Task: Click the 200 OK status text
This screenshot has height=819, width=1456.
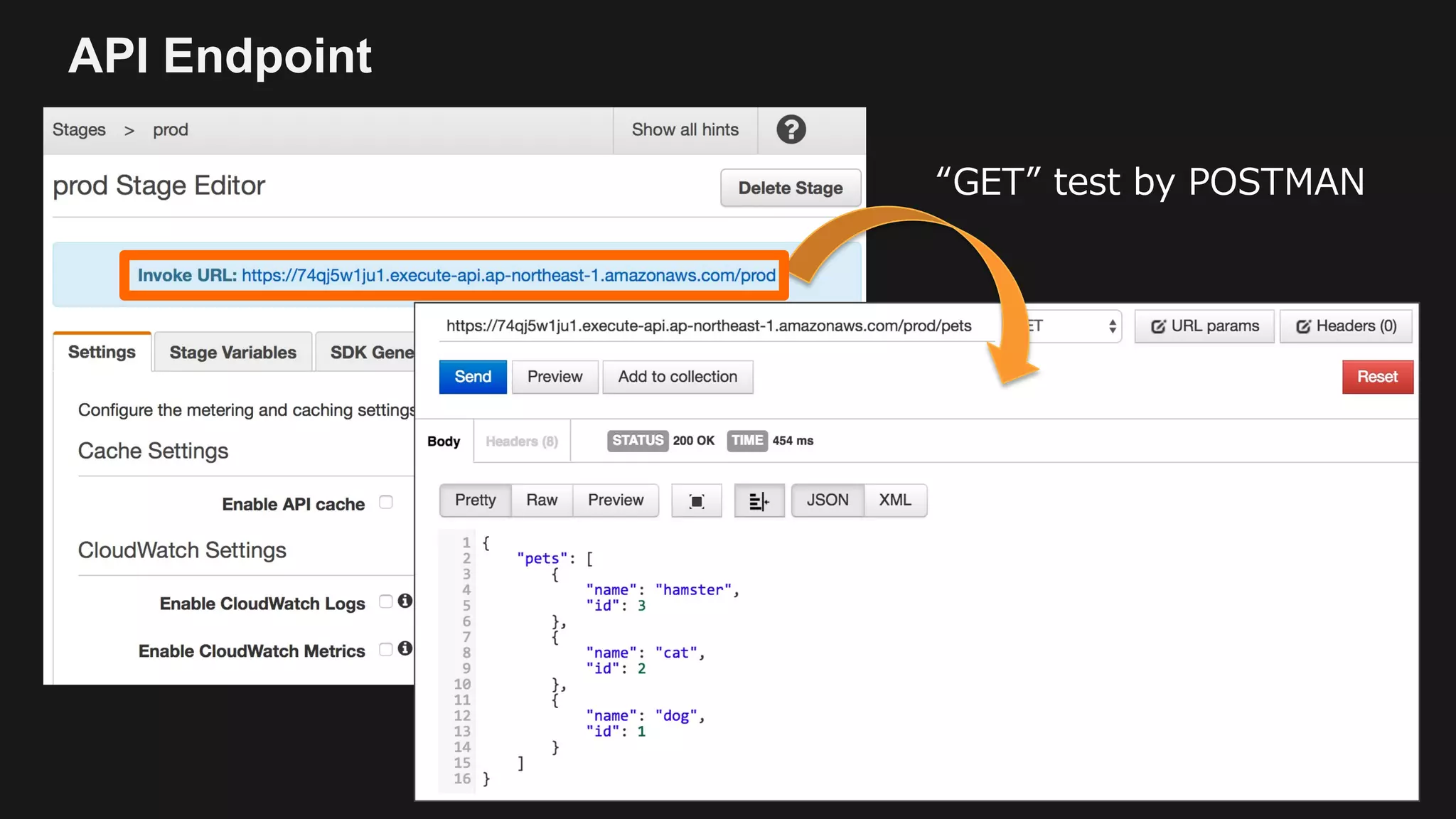Action: (x=694, y=441)
